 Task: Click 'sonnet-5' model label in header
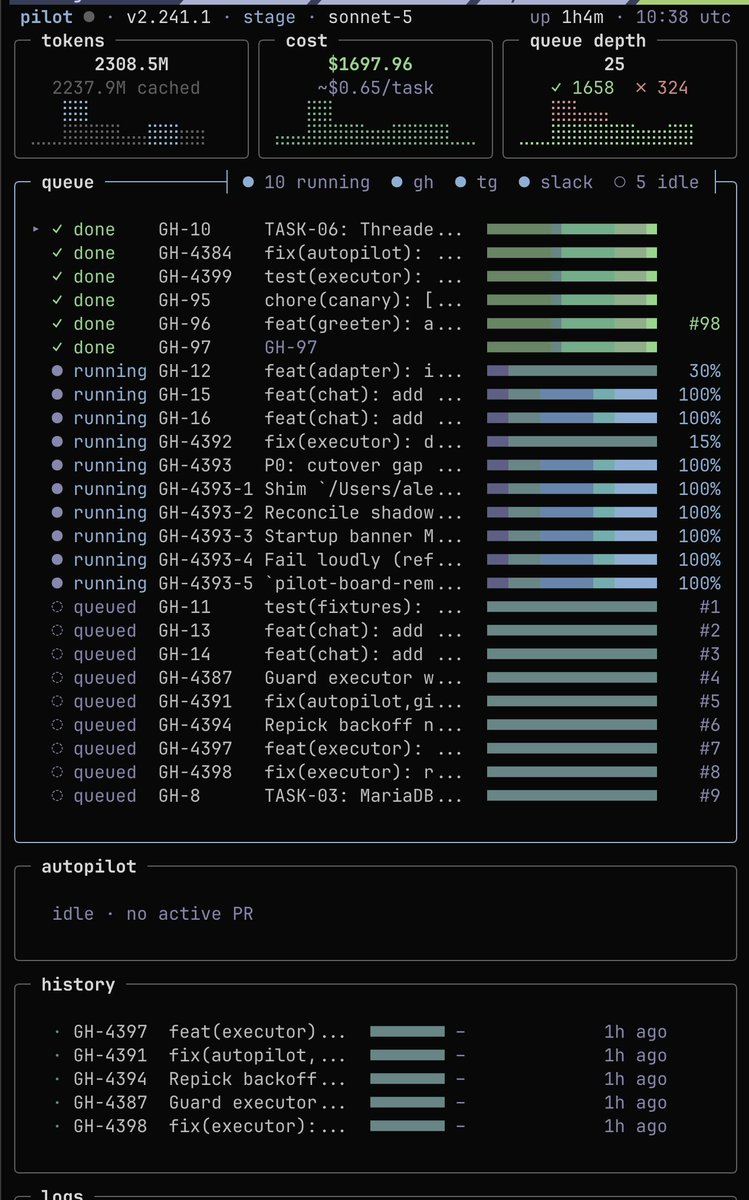[x=370, y=17]
